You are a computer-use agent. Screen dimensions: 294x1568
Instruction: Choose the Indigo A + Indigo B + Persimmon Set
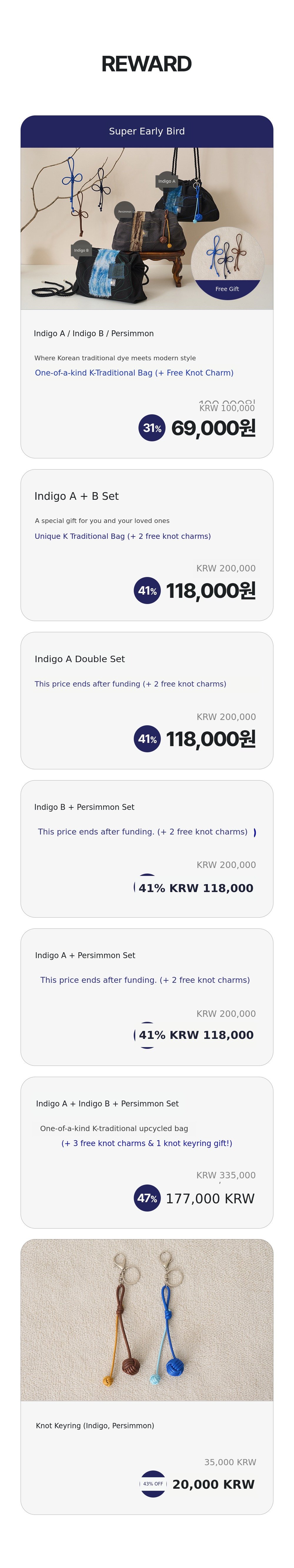point(107,1103)
